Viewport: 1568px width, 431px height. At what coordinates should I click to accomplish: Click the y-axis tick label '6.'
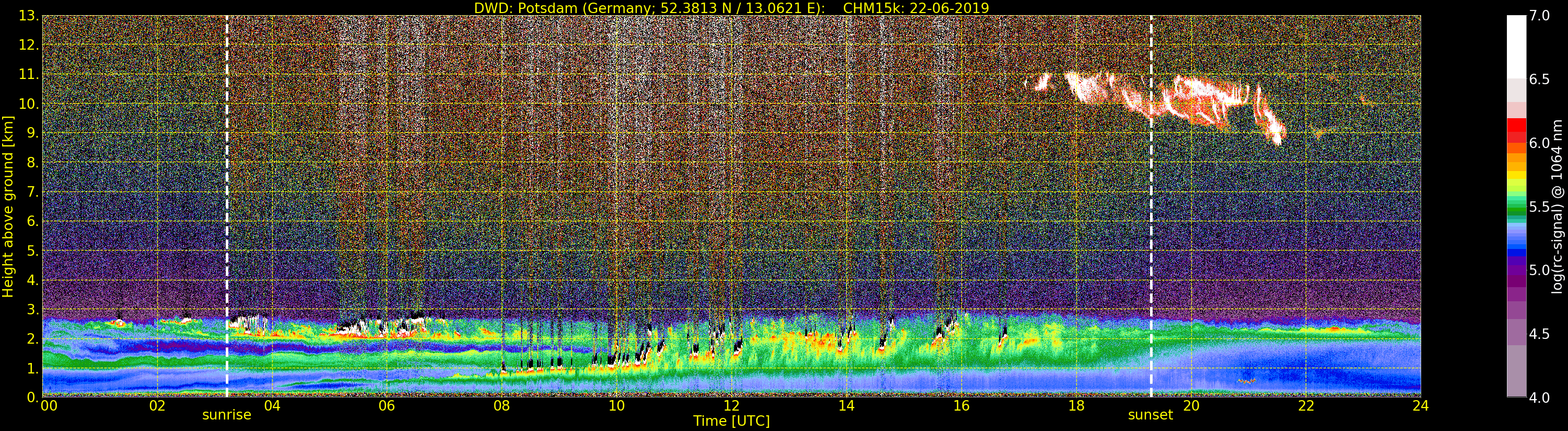[33, 221]
